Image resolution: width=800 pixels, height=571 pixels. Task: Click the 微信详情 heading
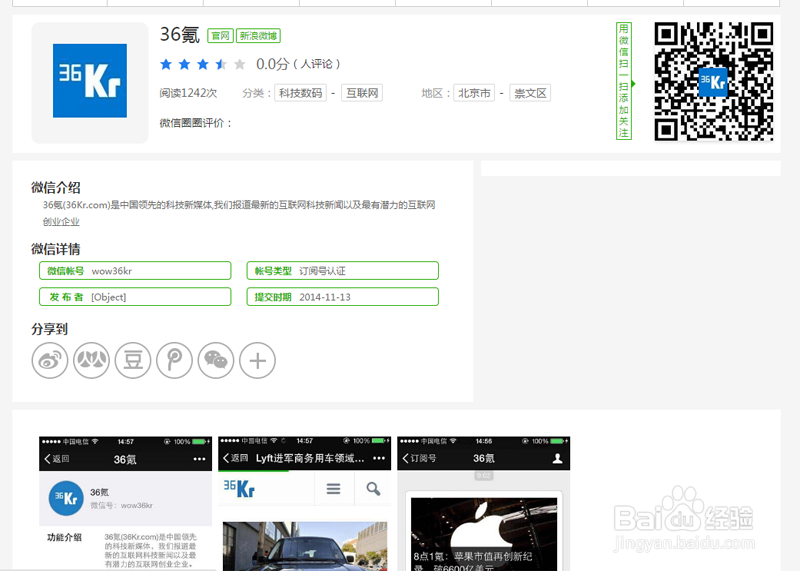pyautogui.click(x=56, y=249)
